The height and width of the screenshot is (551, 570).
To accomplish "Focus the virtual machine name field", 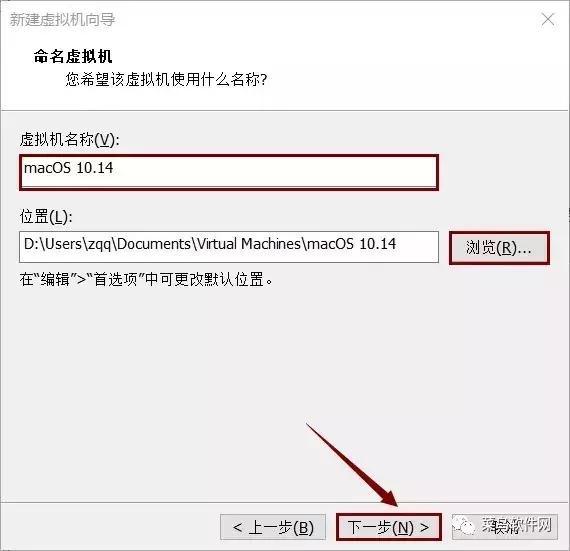I will coord(229,172).
